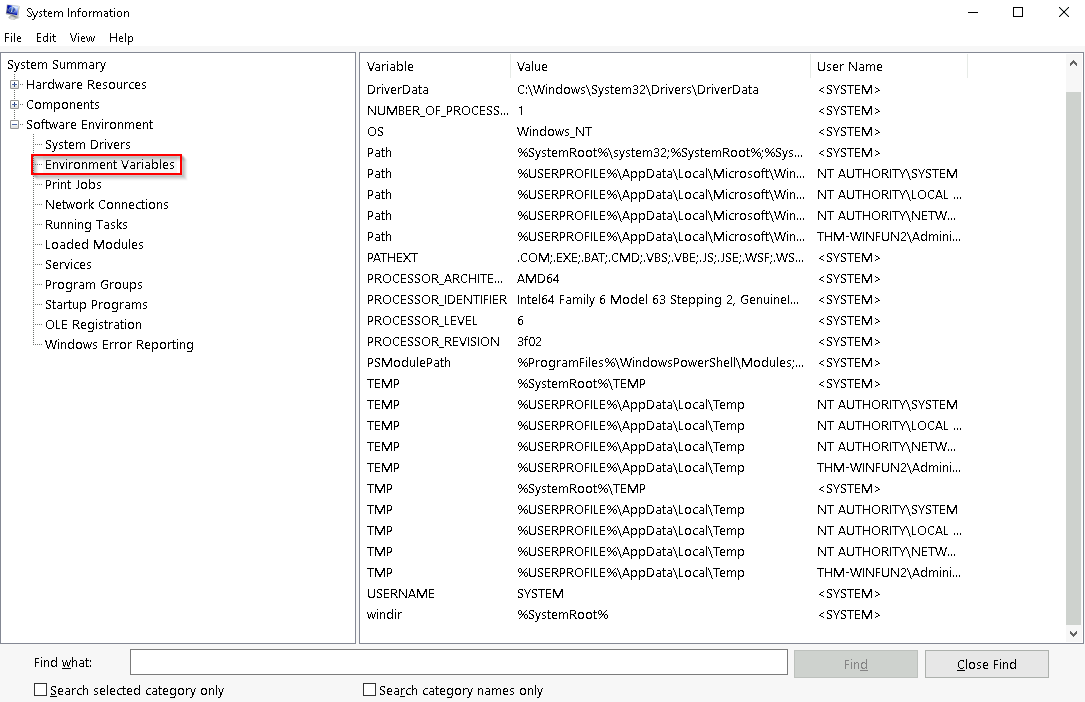Toggle Search category names only checkbox
This screenshot has height=702, width=1085.
tap(370, 690)
